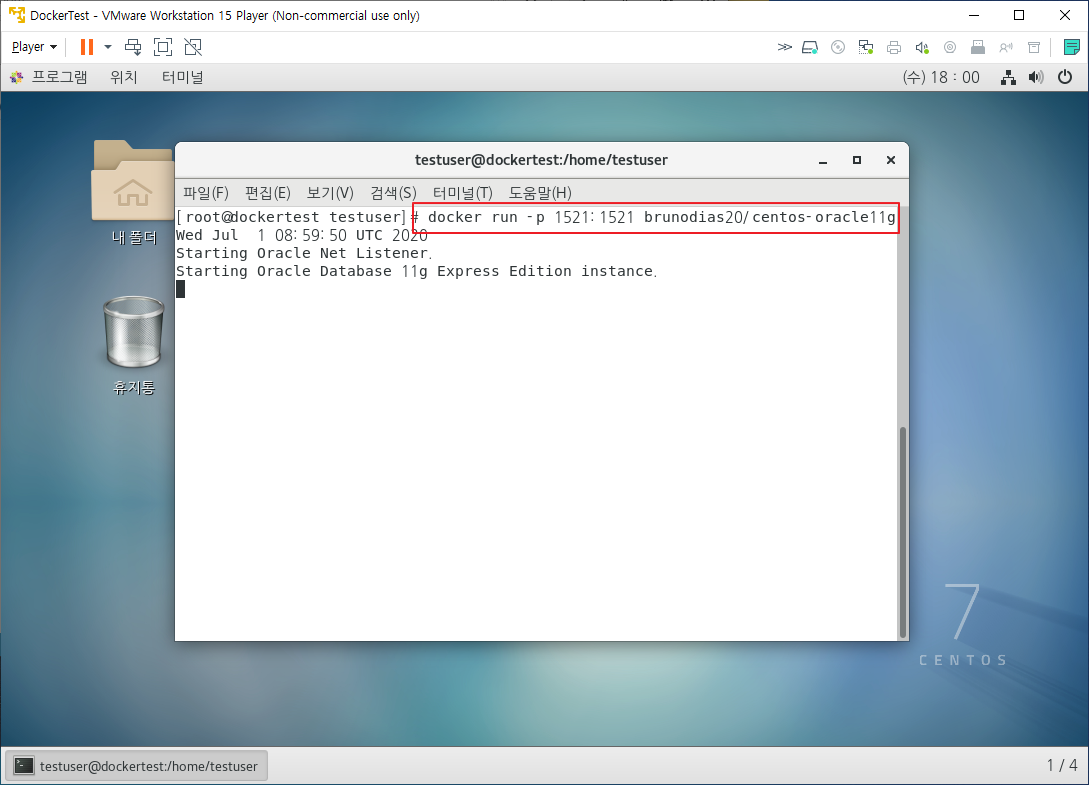Click the 'Starting Oracle Database 11g Express Edition instance.' line
Image resolution: width=1089 pixels, height=785 pixels.
pos(416,271)
